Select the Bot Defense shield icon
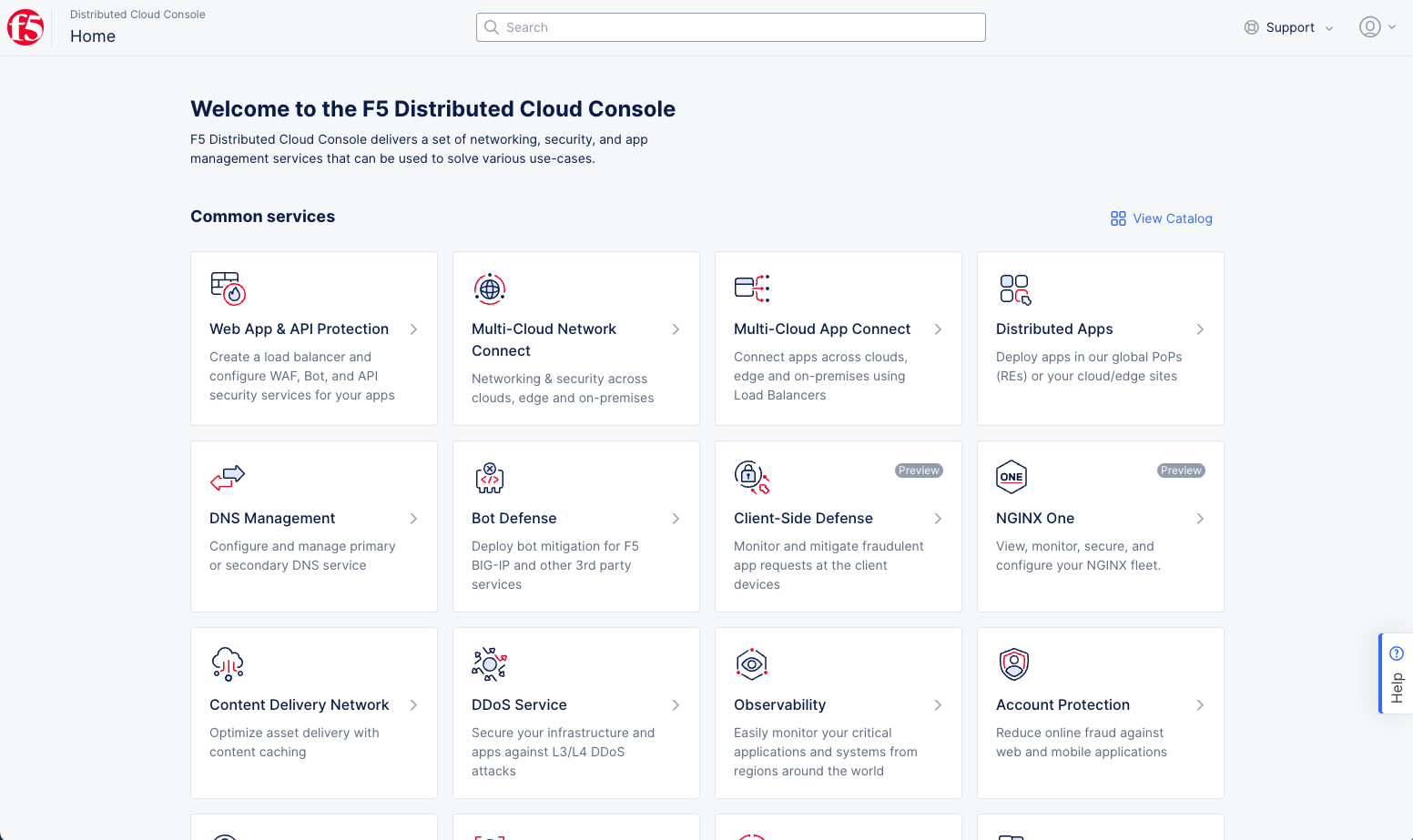This screenshot has height=840, width=1413. pos(489,477)
